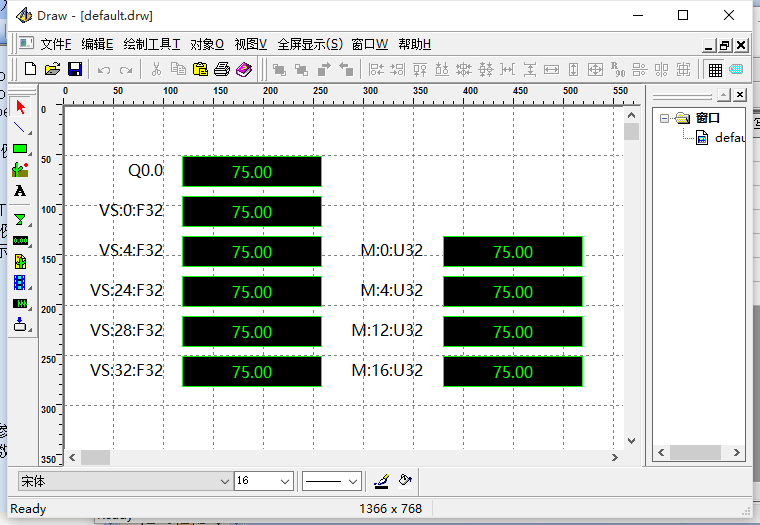Restore the inner document window
This screenshot has height=525, width=760.
tap(725, 45)
